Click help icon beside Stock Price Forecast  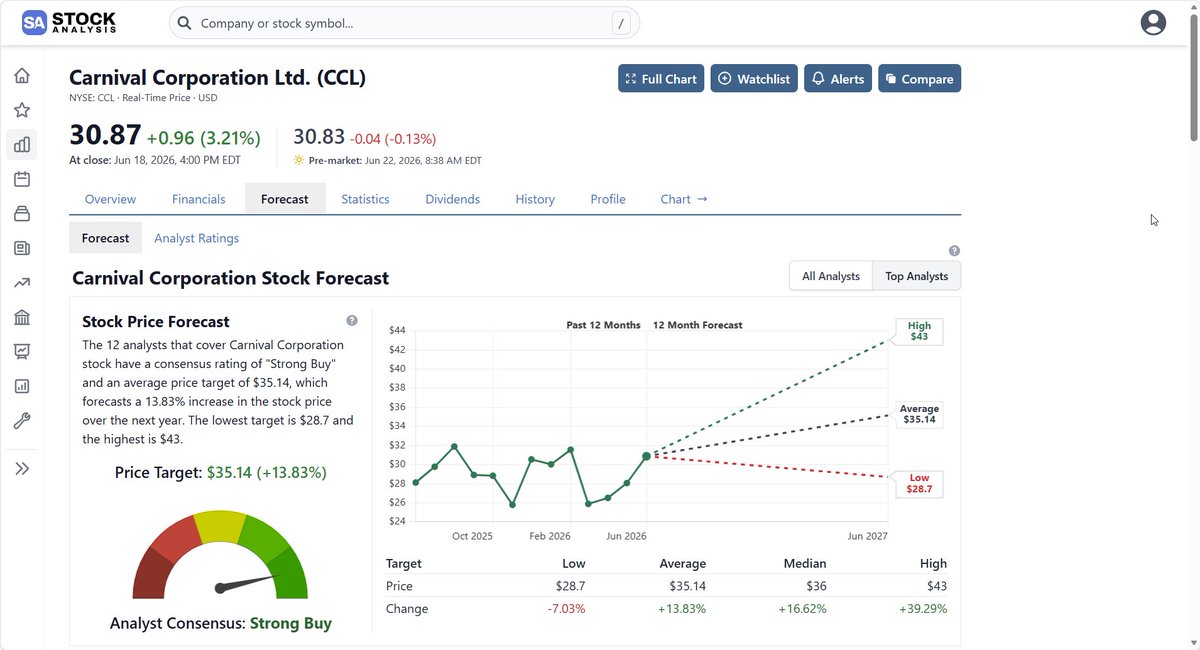click(x=352, y=321)
